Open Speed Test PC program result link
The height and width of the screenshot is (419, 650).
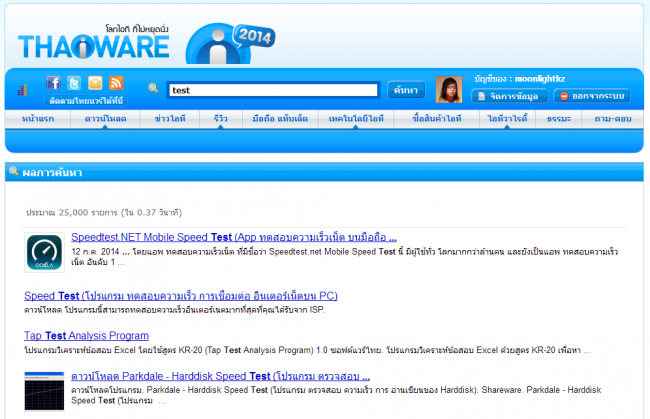(181, 296)
